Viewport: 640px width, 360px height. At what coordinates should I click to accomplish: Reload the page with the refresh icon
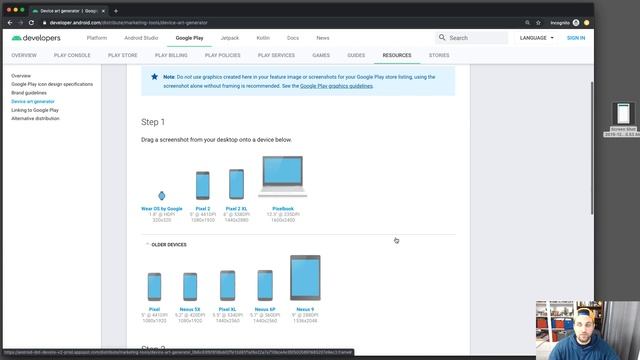(31, 23)
